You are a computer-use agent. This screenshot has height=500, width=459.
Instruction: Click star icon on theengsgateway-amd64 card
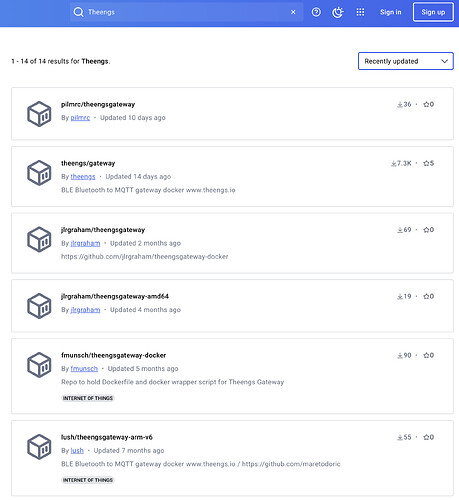coord(426,296)
